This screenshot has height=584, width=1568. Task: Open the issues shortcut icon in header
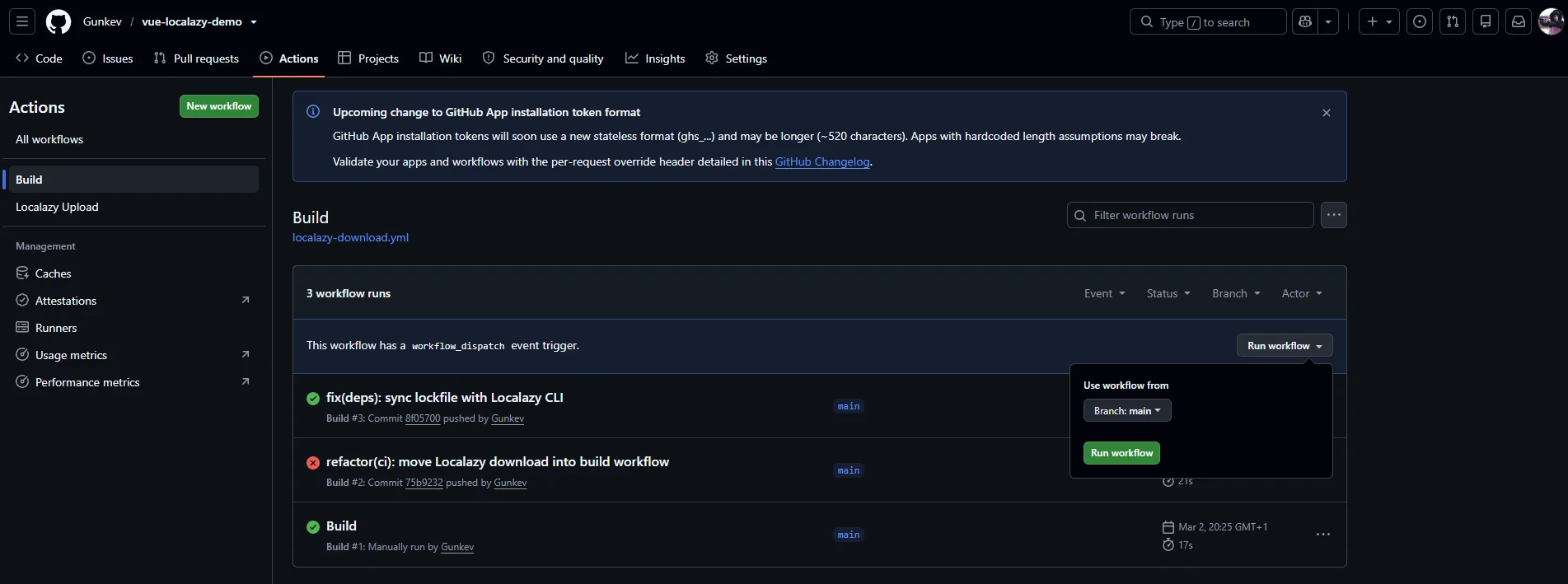pyautogui.click(x=1420, y=21)
